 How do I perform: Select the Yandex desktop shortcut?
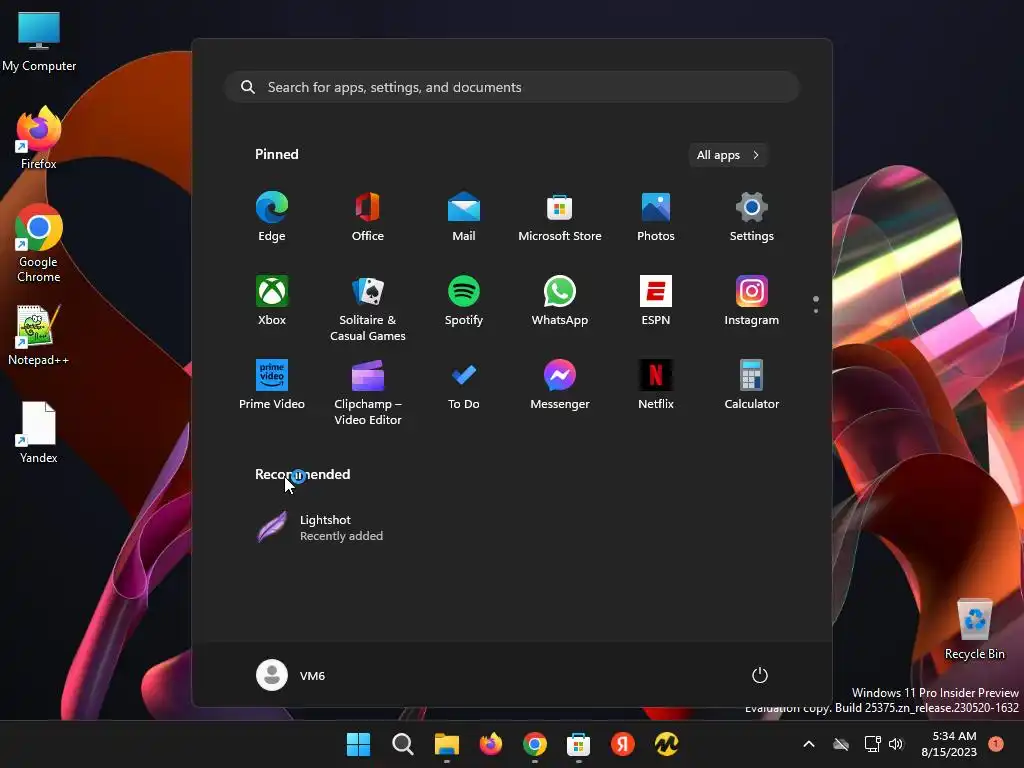pos(39,432)
